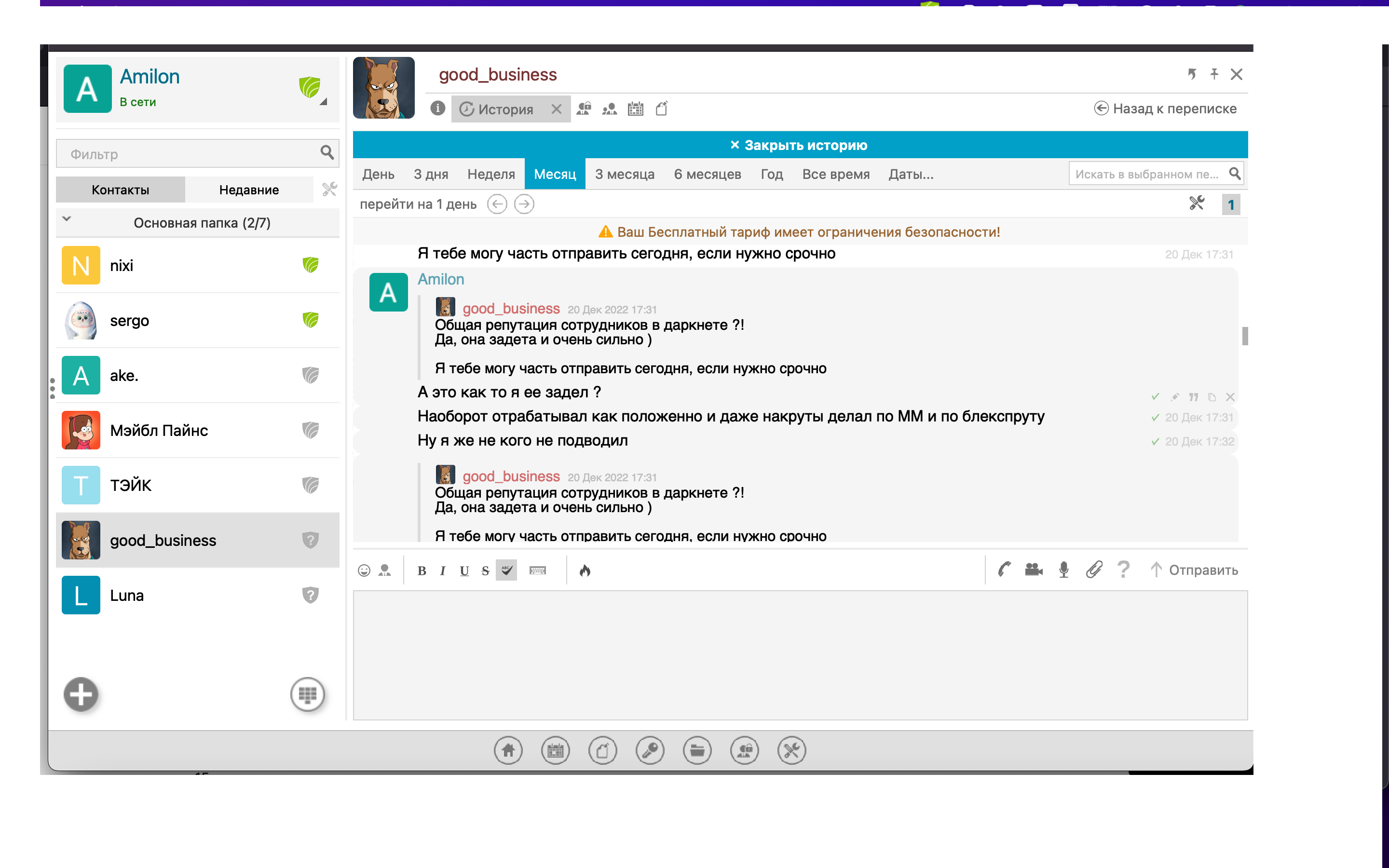Open chat with ake.

197,376
